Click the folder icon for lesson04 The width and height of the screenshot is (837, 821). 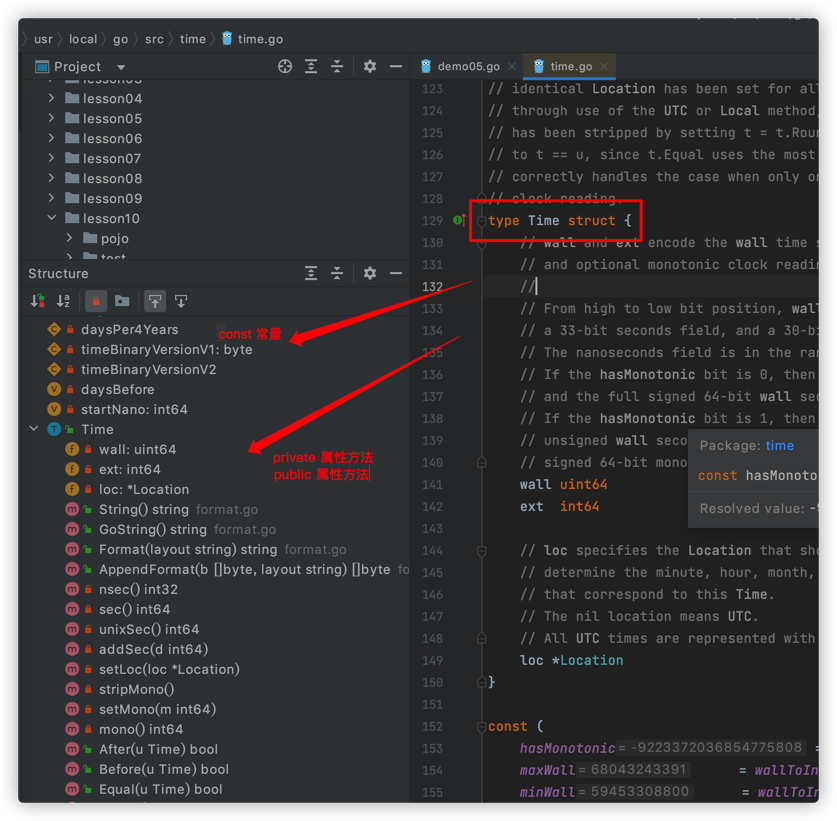(72, 98)
